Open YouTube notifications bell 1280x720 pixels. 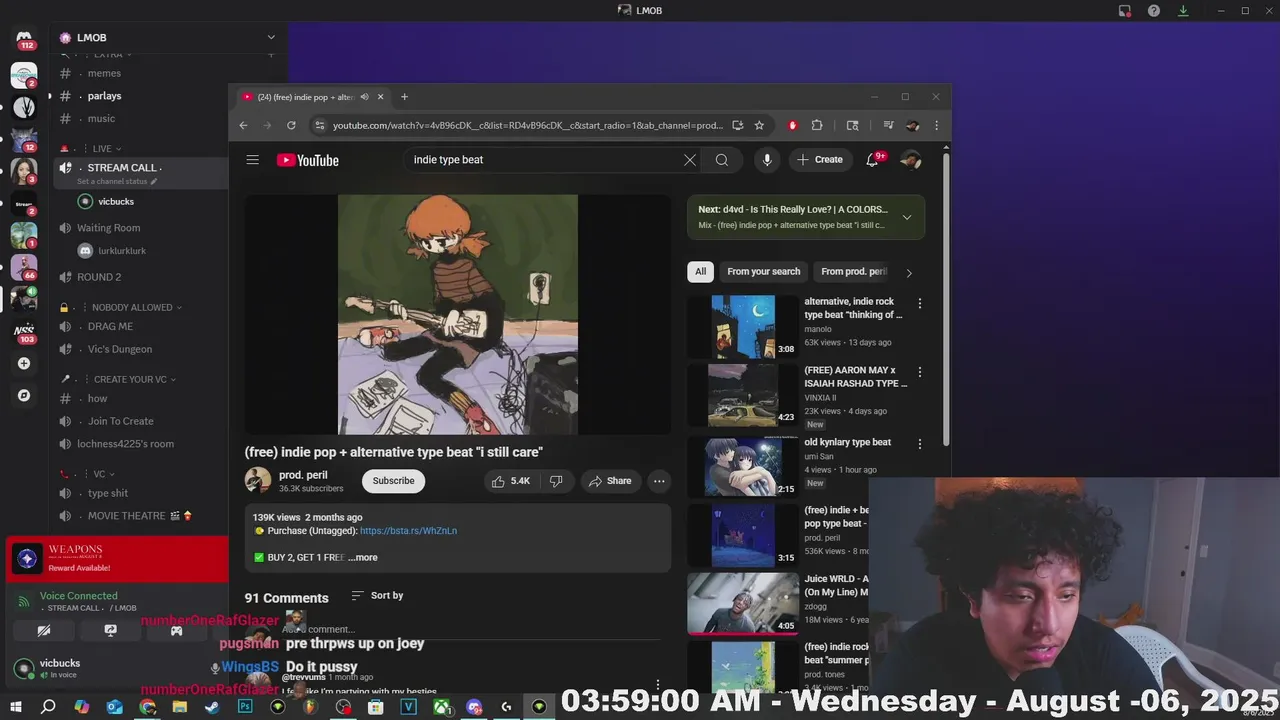pos(872,160)
